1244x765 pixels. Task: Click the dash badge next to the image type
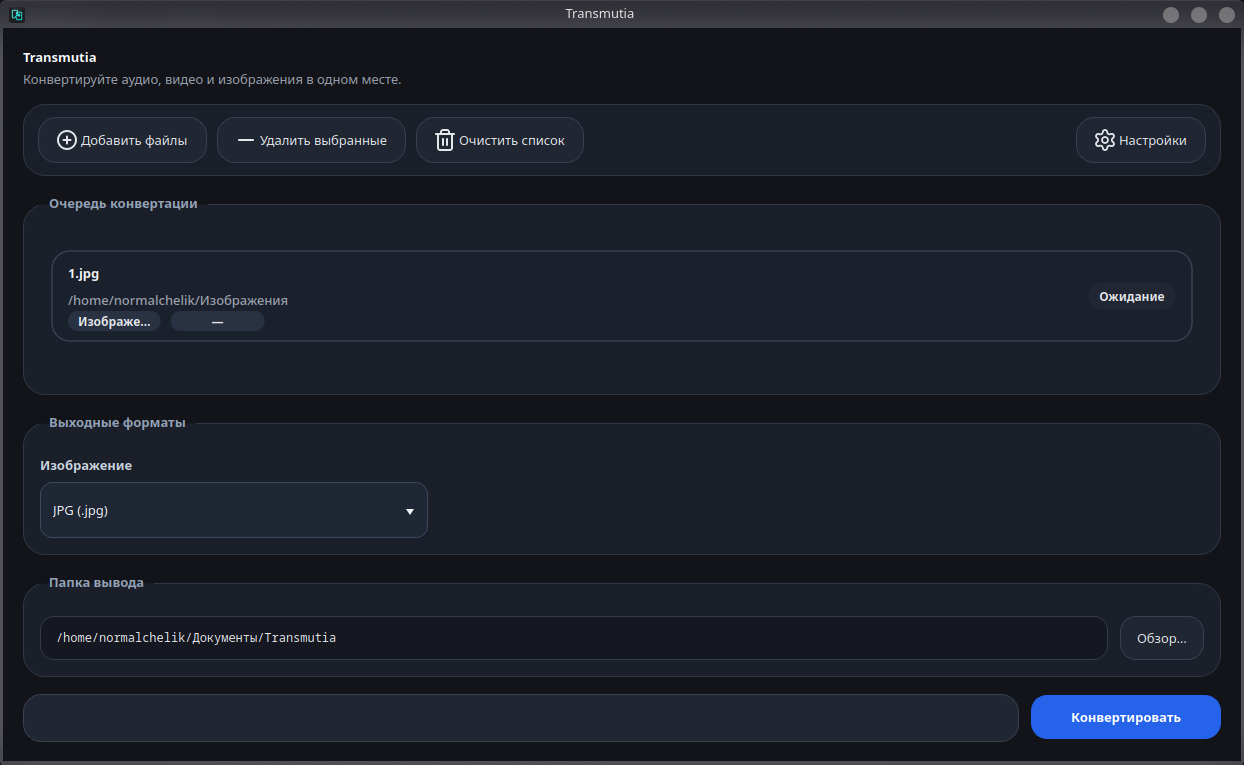[217, 321]
